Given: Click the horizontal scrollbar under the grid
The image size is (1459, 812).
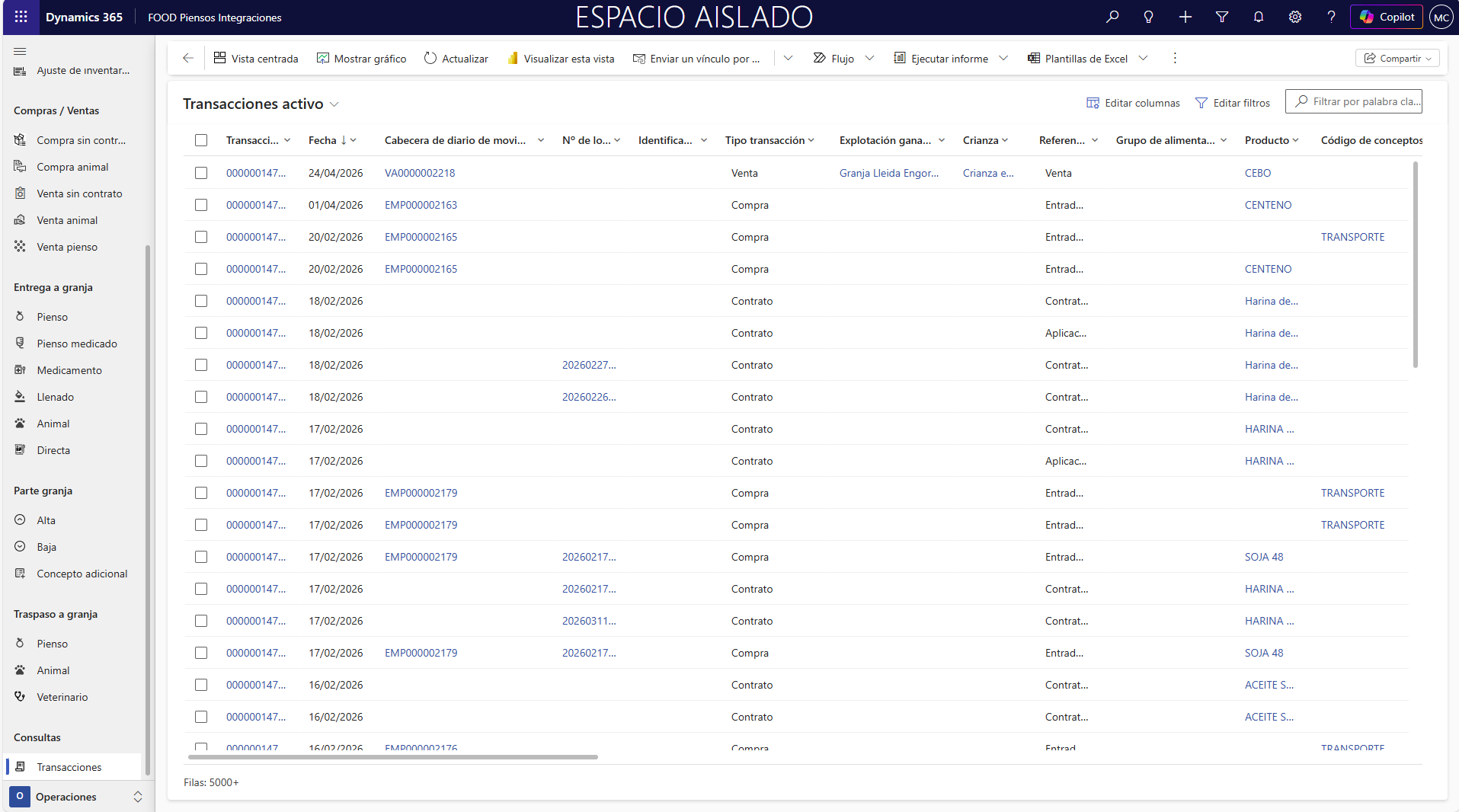Looking at the screenshot, I should 392,757.
